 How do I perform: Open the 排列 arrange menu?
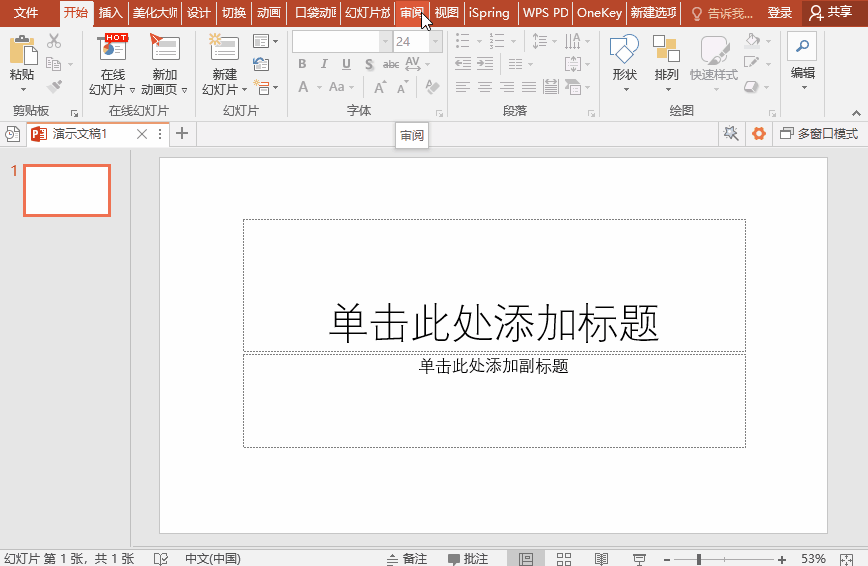pos(666,63)
